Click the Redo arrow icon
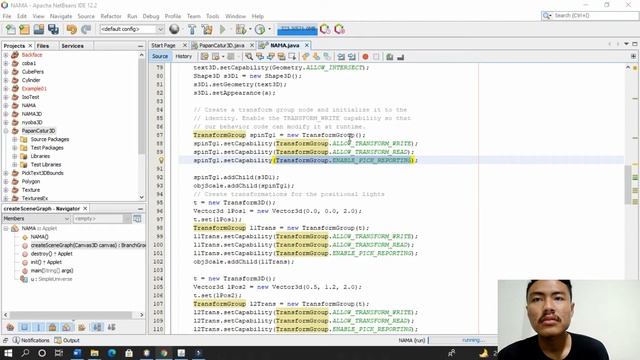 [x=86, y=29]
